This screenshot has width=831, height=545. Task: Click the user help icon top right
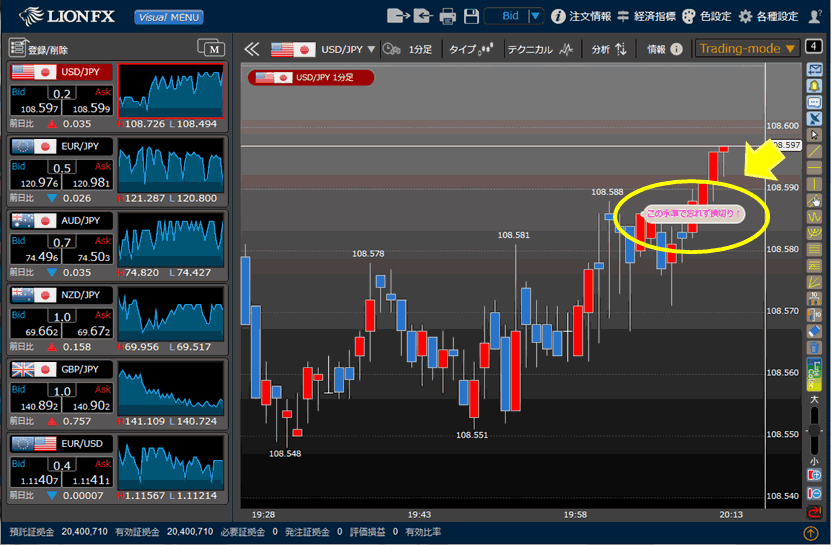coord(815,16)
